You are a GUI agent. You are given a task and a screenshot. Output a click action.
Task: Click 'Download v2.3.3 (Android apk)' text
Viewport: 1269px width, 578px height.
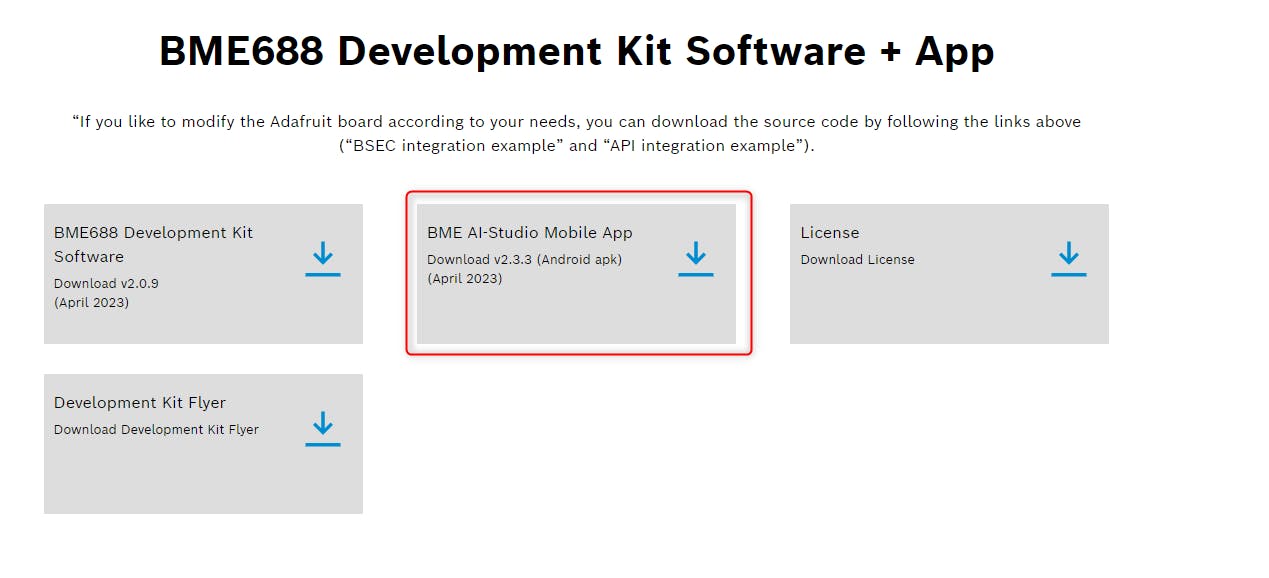pyautogui.click(x=525, y=259)
